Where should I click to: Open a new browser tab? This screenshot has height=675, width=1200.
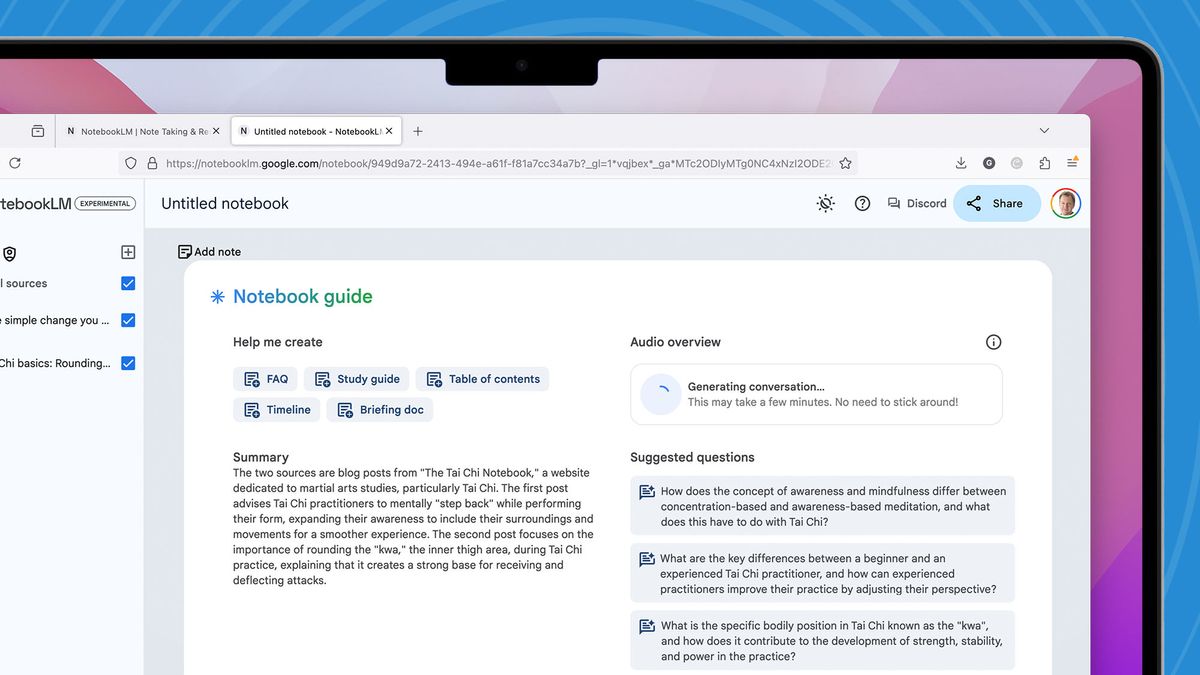click(x=418, y=131)
